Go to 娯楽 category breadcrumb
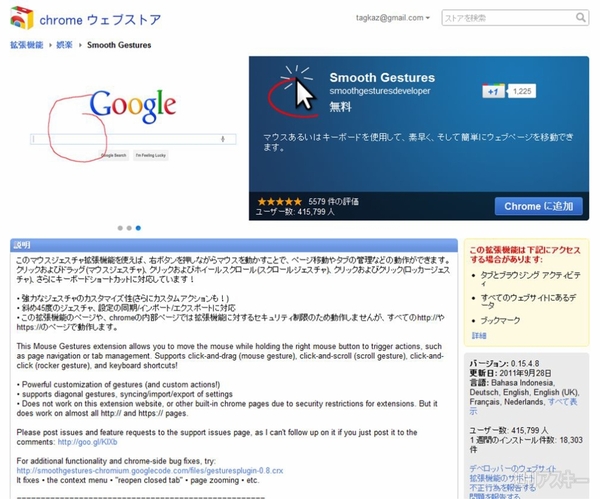This screenshot has width=600, height=499. 64,45
